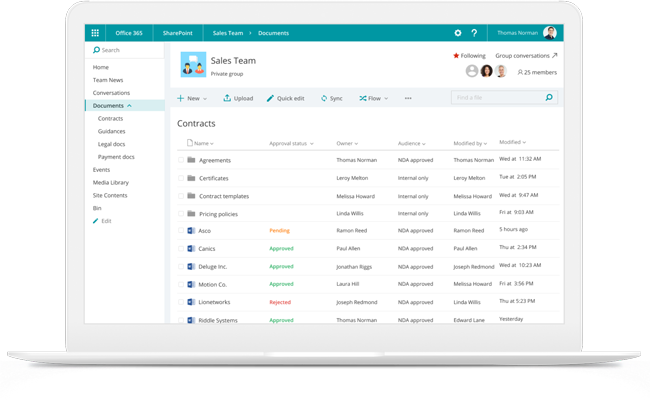Open the settings gear icon
Screen dimensions: 650x400
(x=458, y=33)
